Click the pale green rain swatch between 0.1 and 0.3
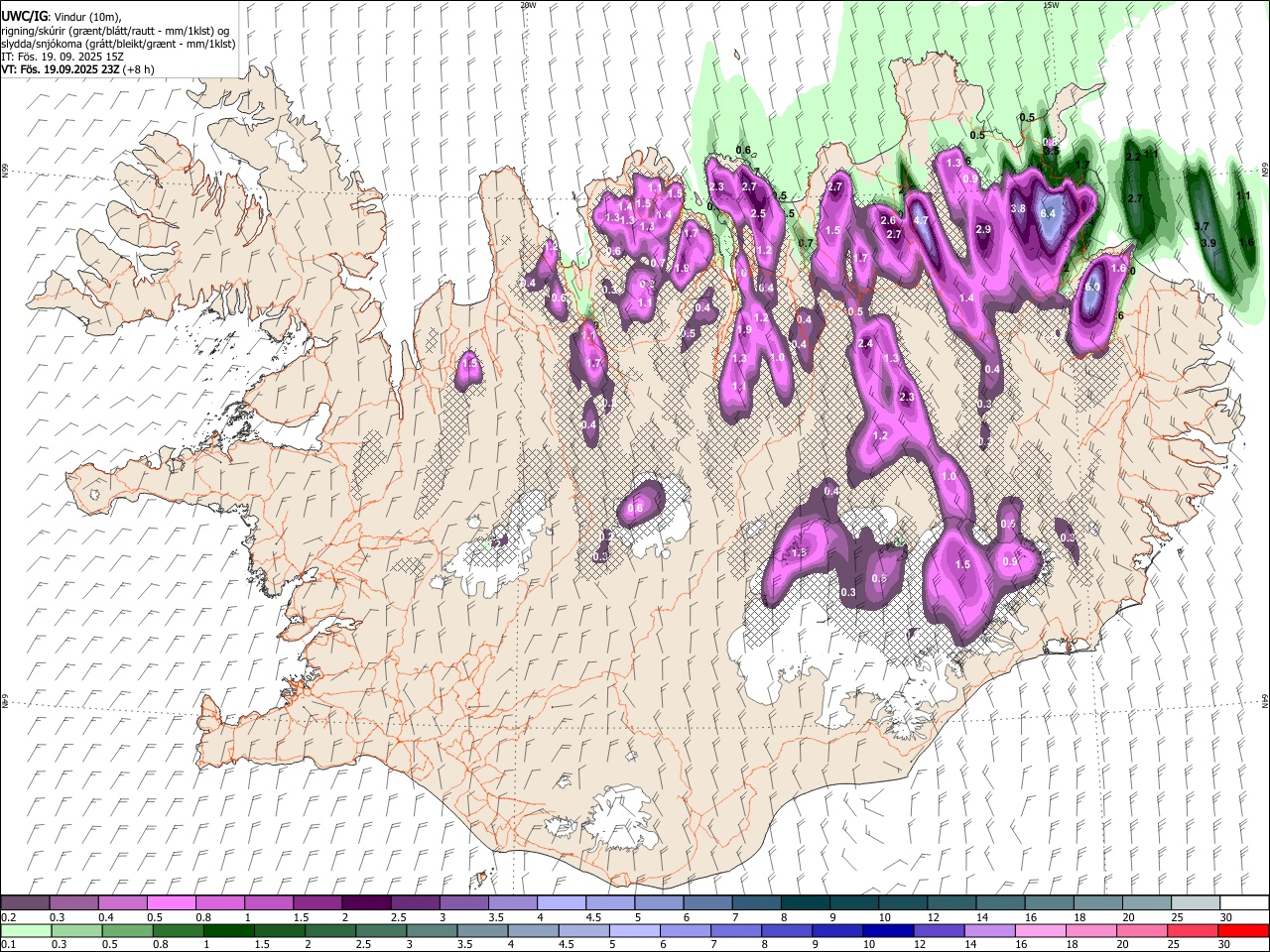Image resolution: width=1270 pixels, height=952 pixels. coord(26,931)
